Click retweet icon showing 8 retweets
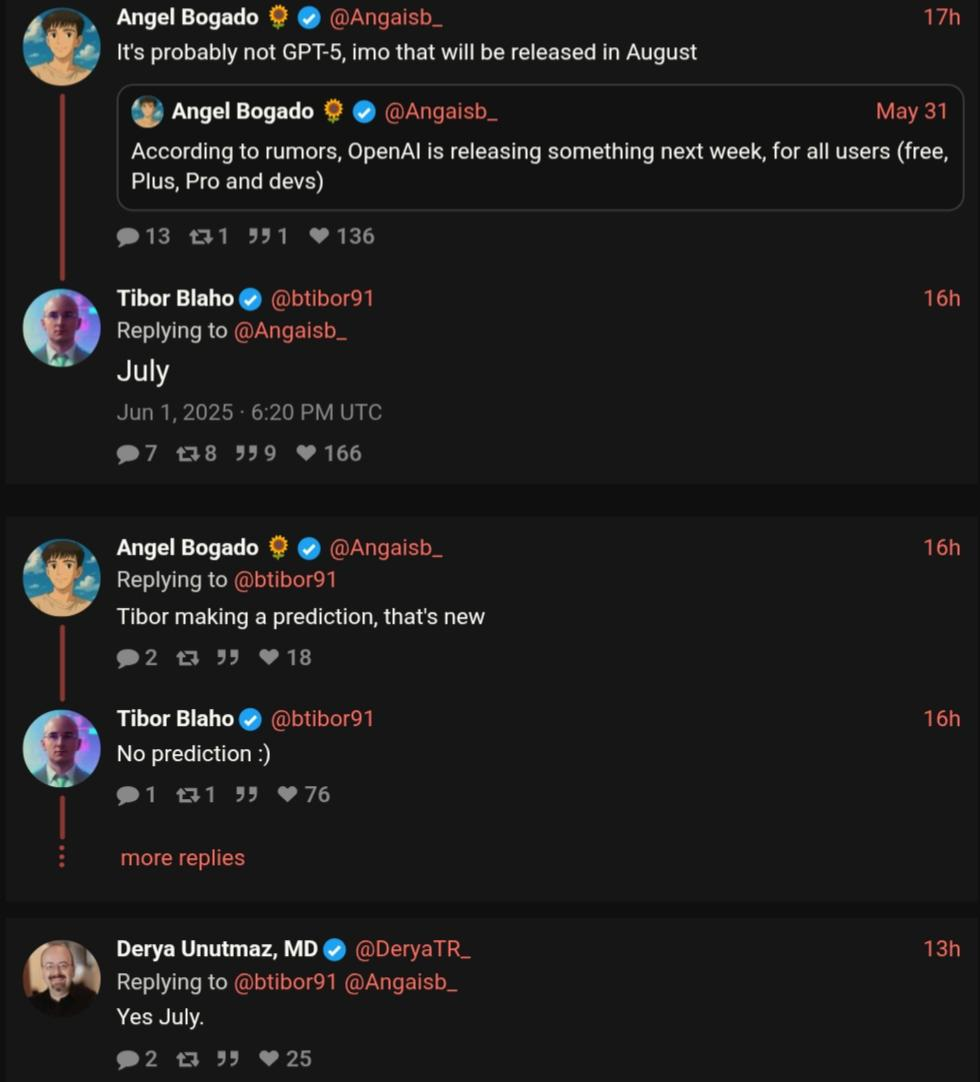 pos(196,453)
